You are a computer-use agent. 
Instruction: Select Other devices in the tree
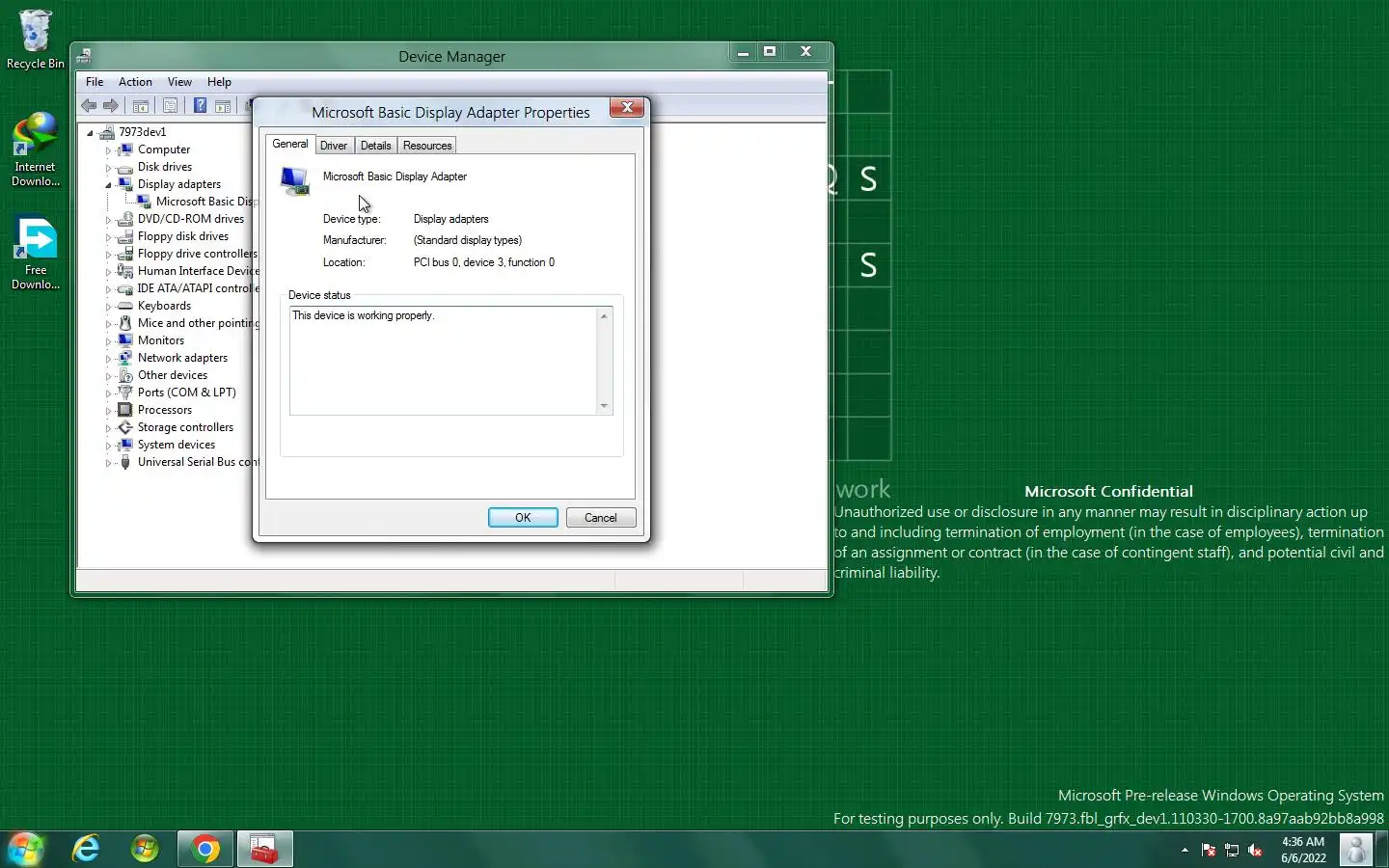pyautogui.click(x=163, y=375)
